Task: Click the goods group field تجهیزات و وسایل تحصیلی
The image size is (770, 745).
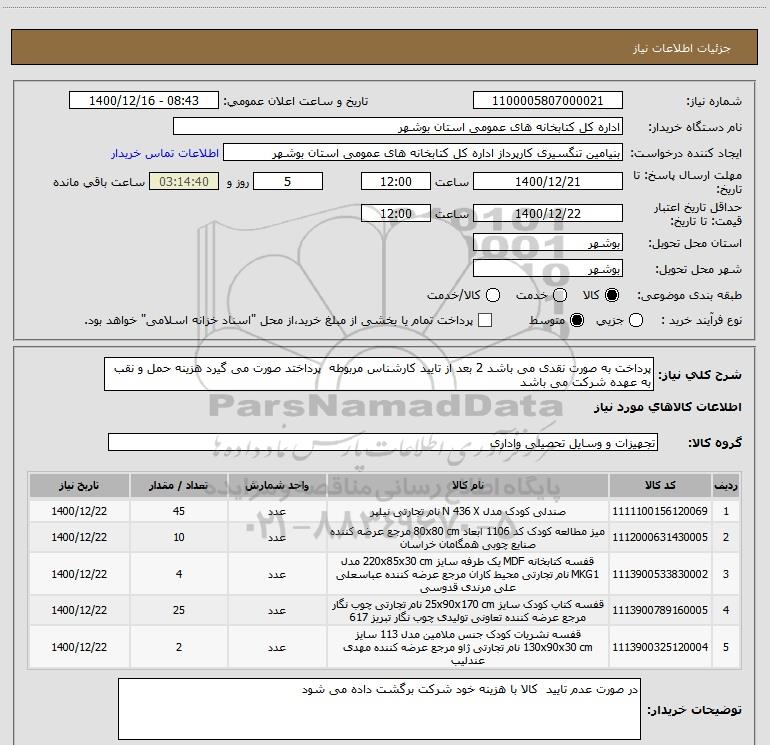Action: pyautogui.click(x=383, y=442)
